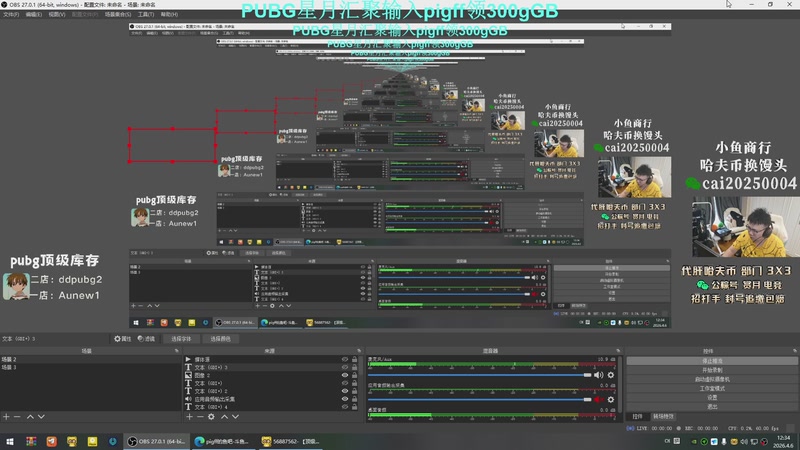Click the 应用音频输出采集 volume slider
This screenshot has width=800, height=450.
[480, 399]
